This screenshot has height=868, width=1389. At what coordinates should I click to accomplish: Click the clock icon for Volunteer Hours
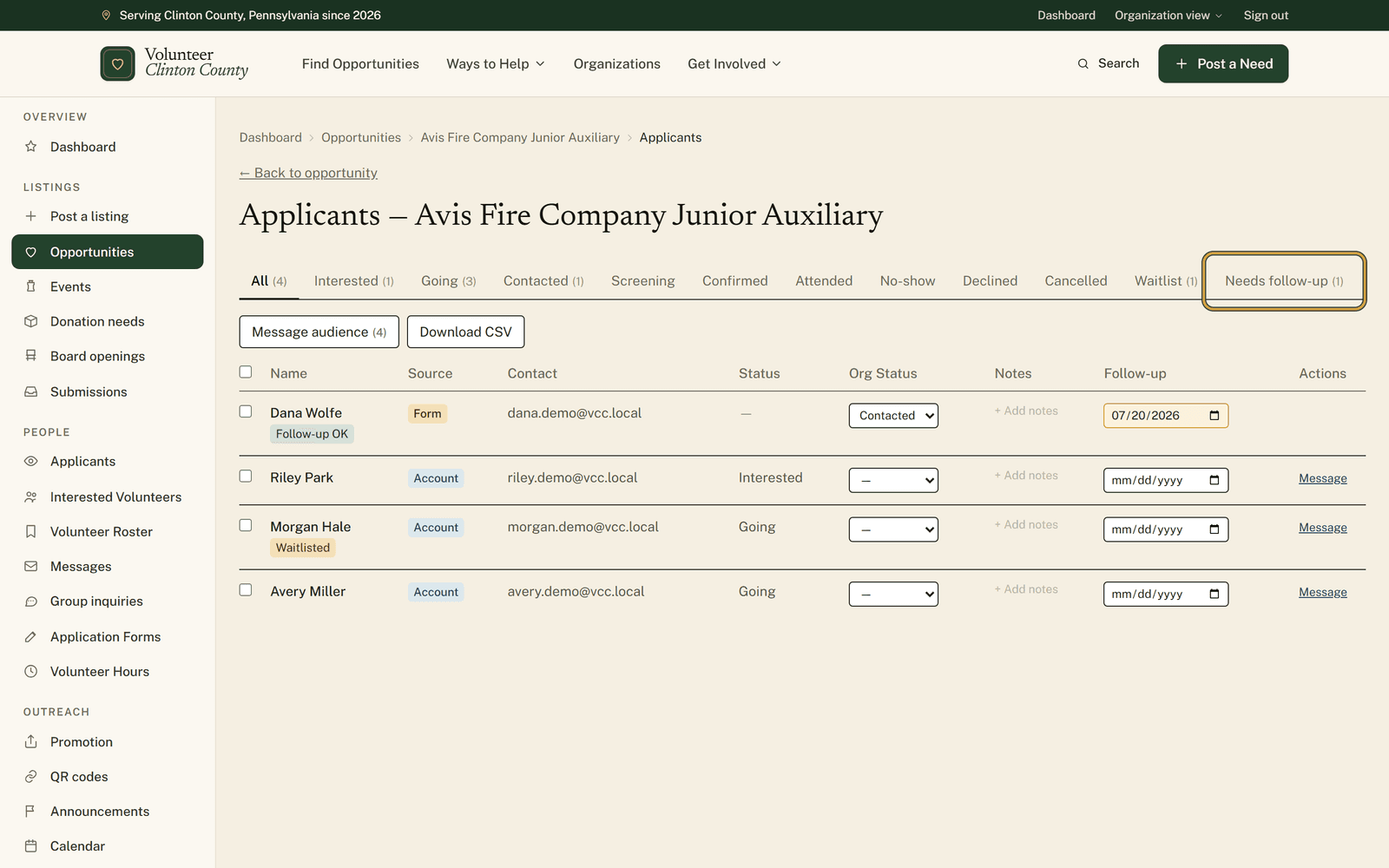31,672
